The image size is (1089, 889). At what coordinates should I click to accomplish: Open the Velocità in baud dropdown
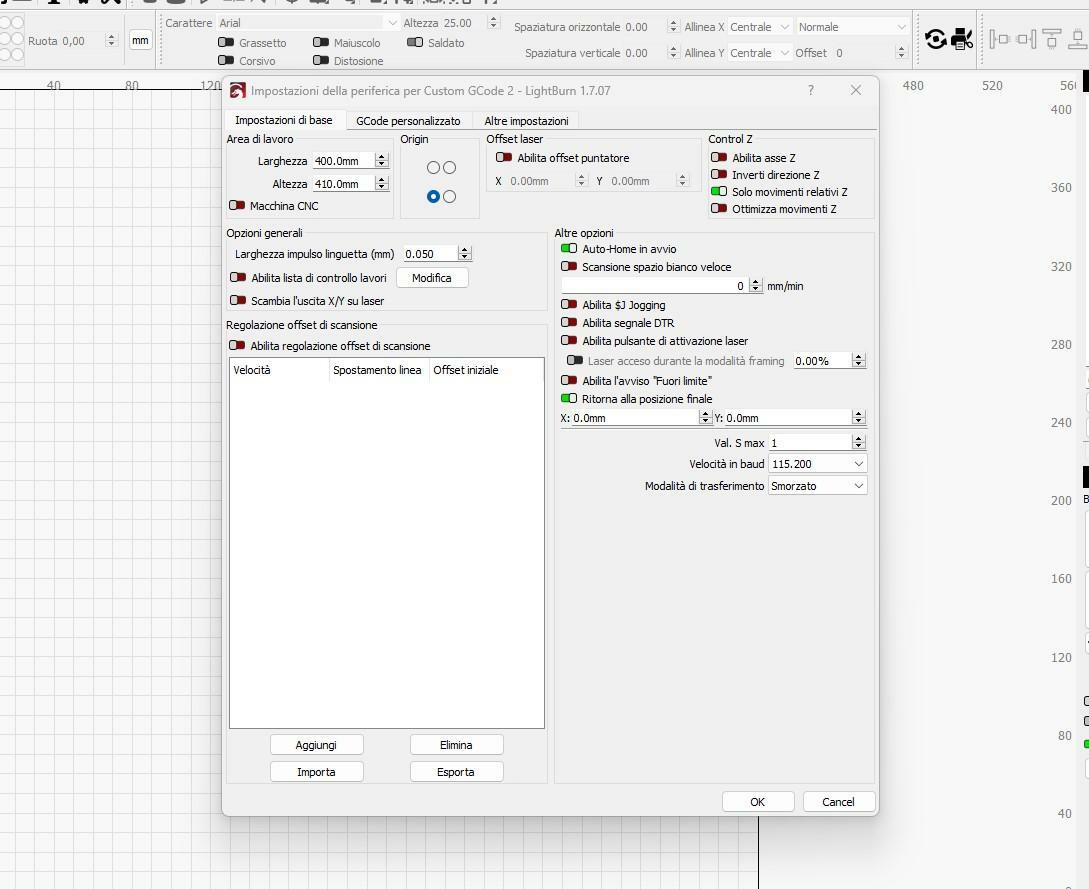817,464
